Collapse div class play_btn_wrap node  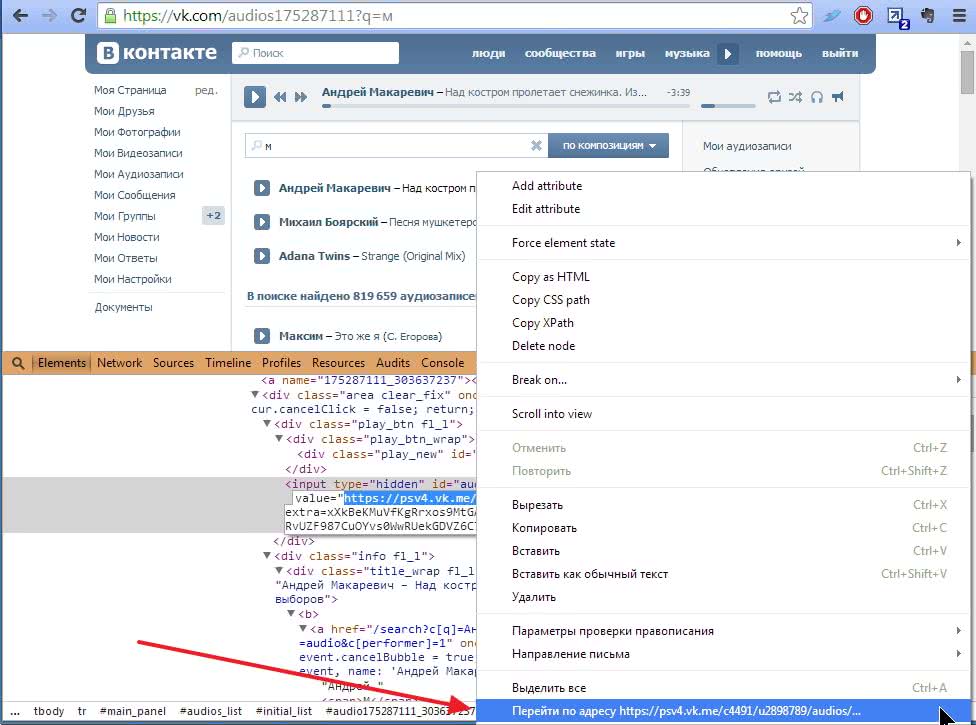[x=279, y=439]
